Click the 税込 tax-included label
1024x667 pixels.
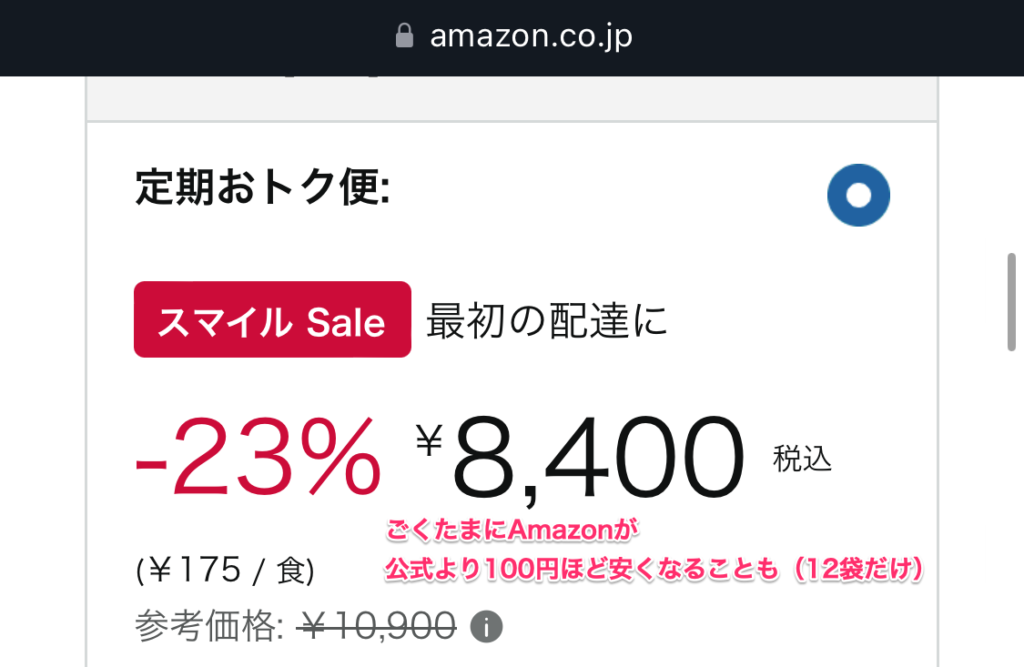802,459
